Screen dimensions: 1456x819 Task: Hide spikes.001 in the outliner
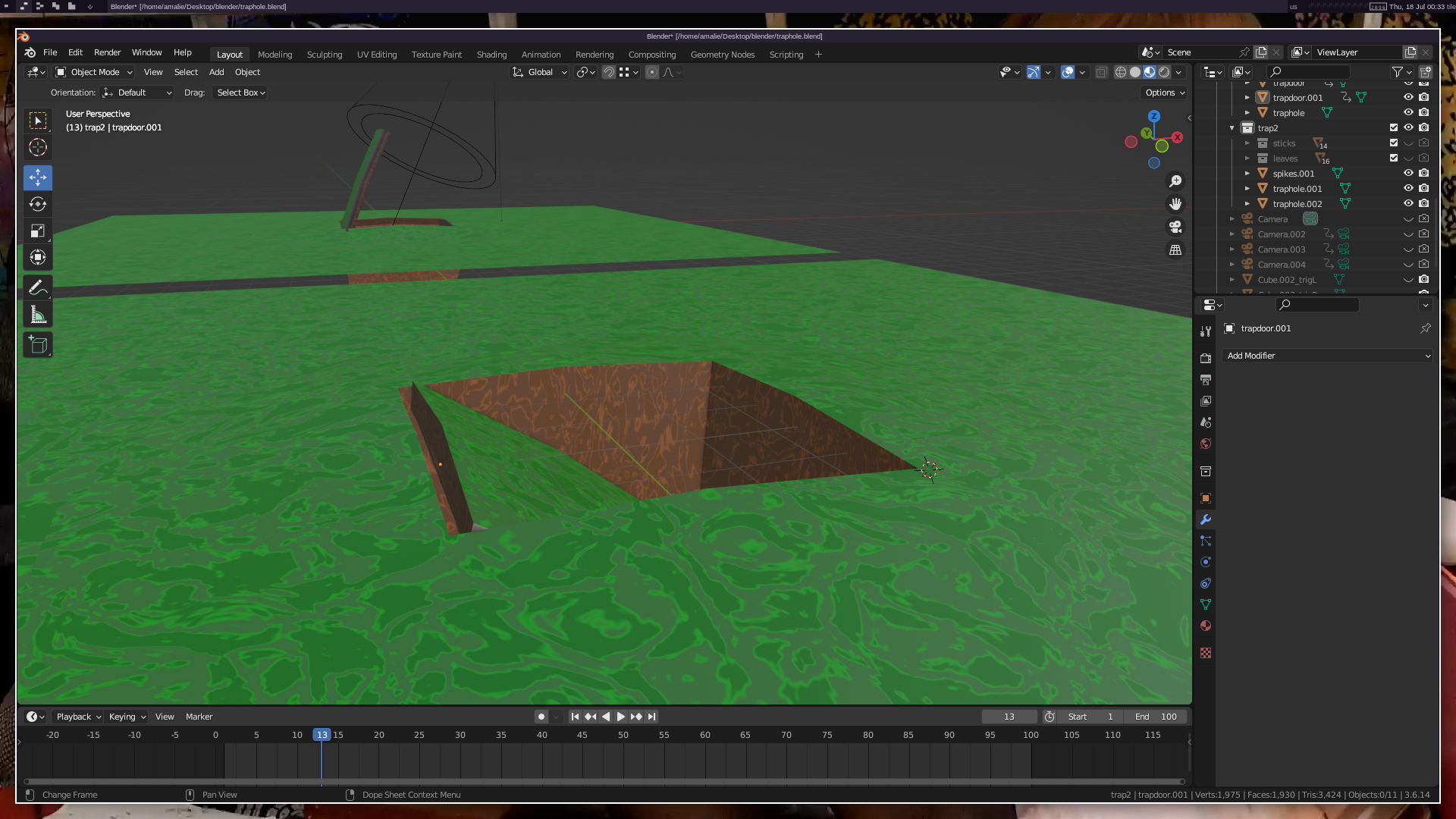point(1408,173)
